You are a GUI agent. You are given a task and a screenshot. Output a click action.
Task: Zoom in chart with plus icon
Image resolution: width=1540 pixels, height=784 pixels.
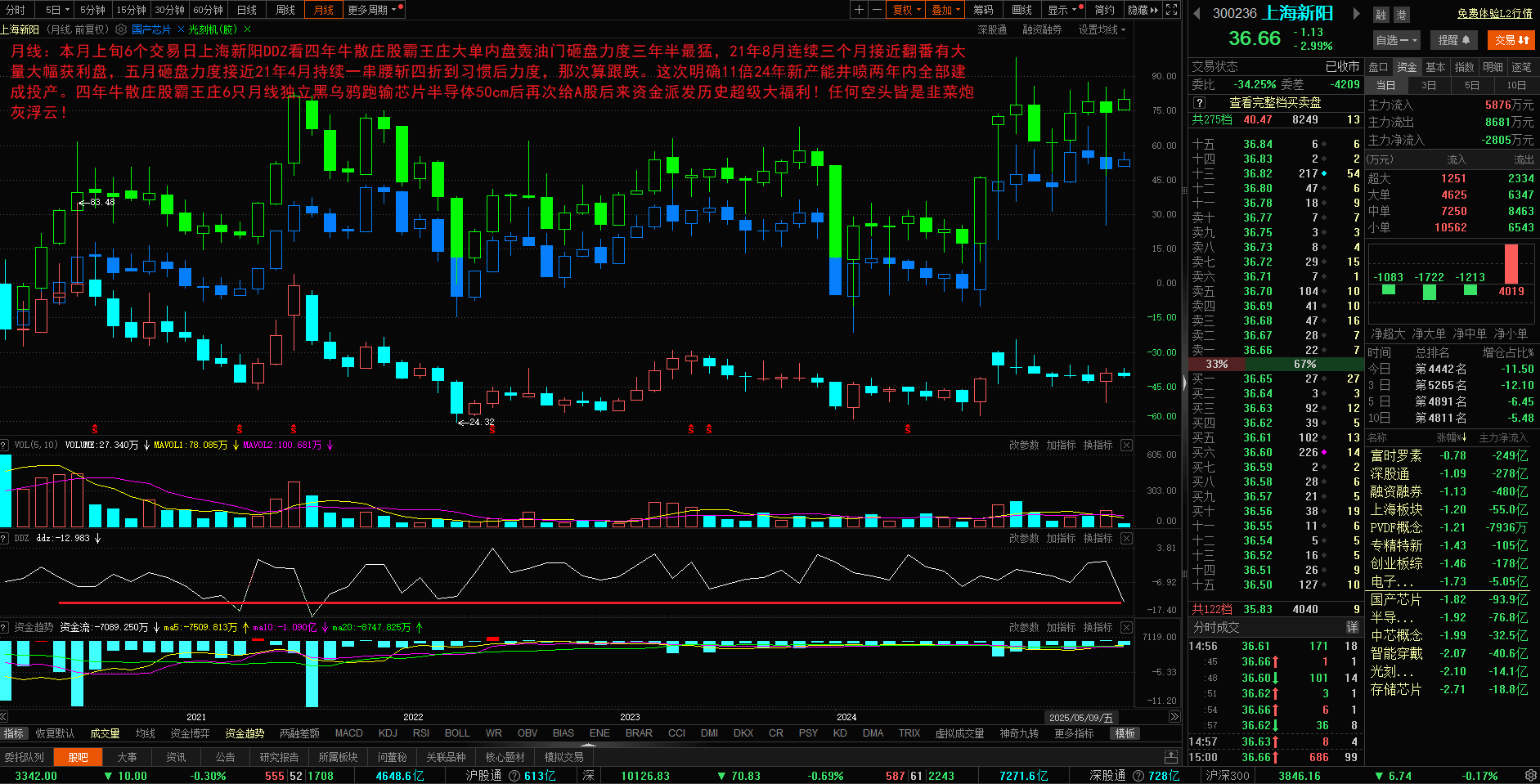(x=859, y=10)
